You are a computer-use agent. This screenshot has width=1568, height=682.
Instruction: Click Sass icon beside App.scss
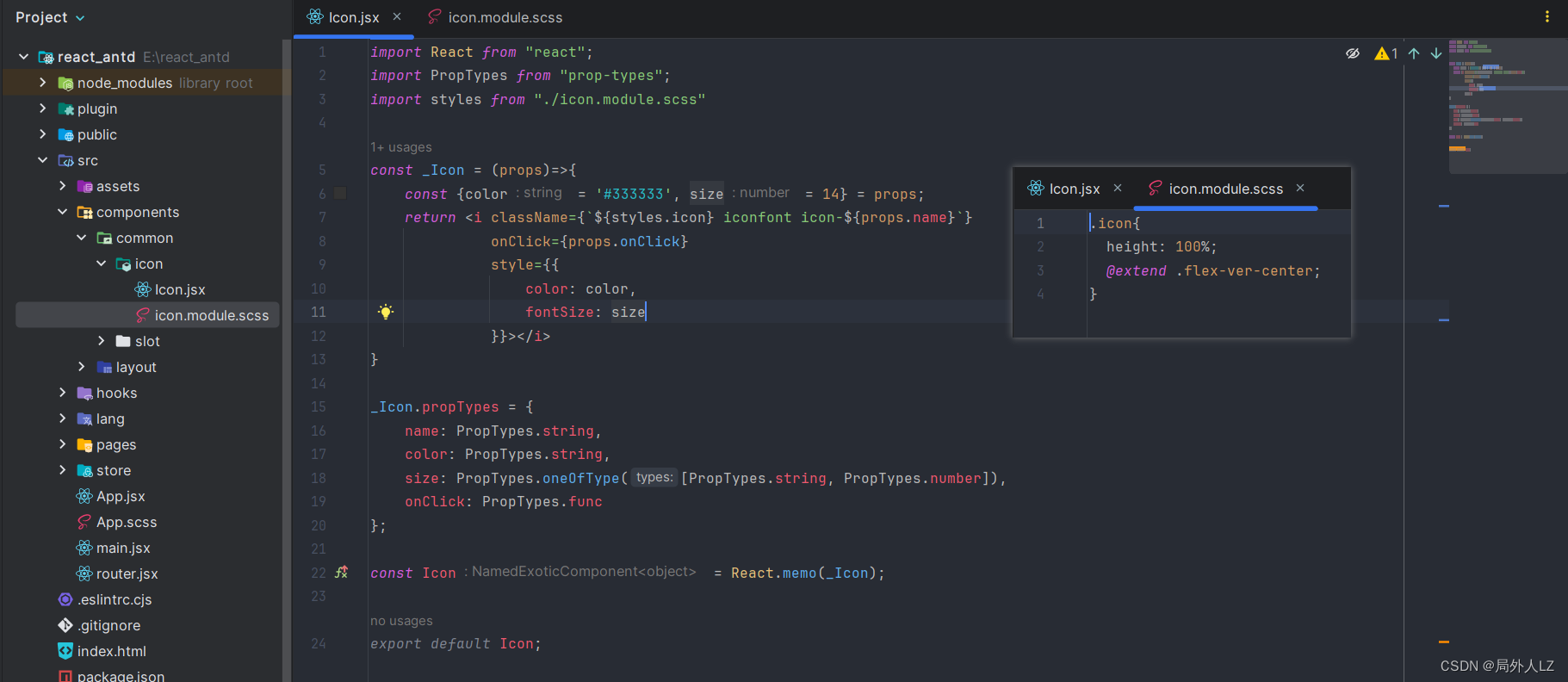pos(84,522)
